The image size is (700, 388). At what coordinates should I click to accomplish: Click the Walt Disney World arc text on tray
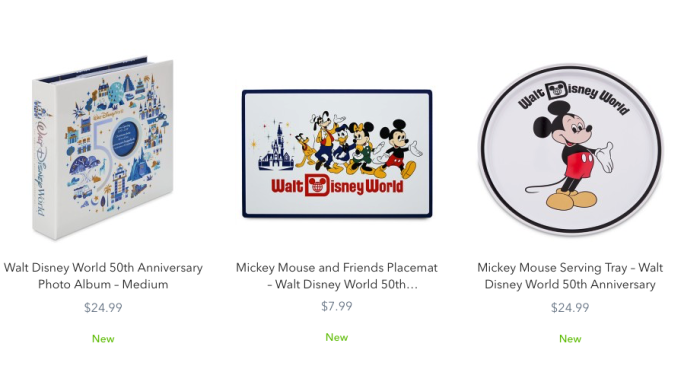[574, 97]
